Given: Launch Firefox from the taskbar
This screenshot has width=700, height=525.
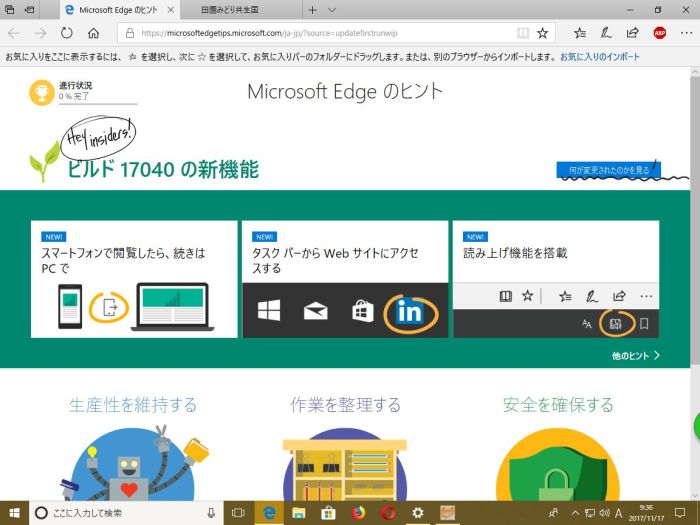Looking at the screenshot, I should point(357,512).
